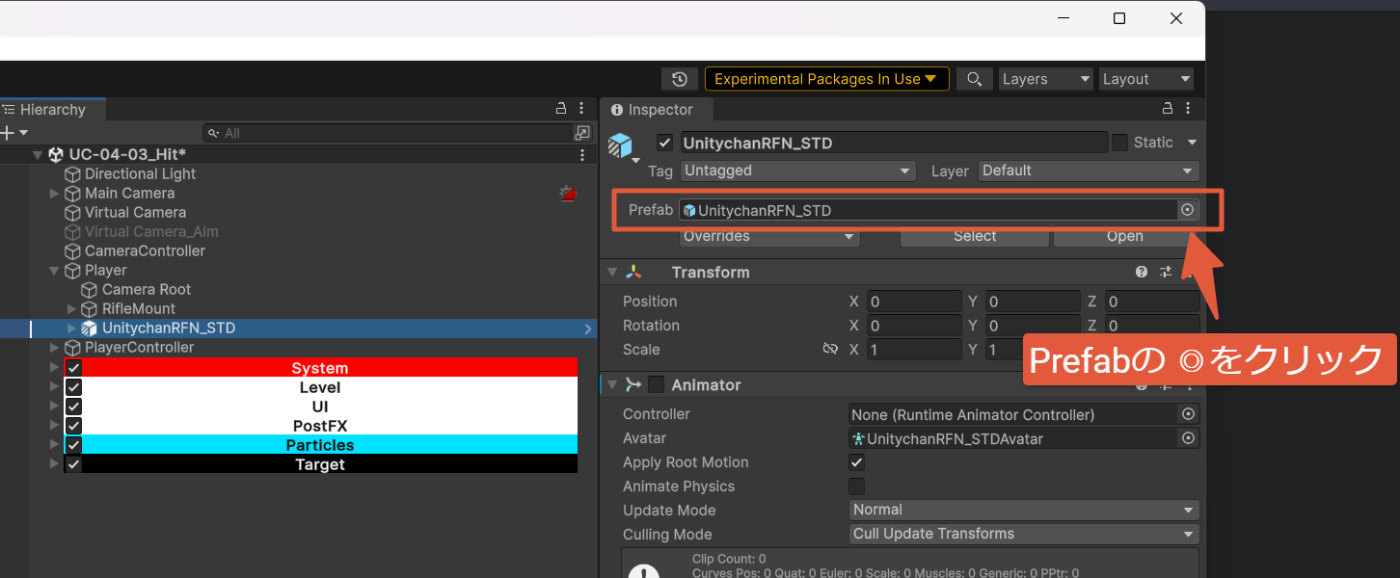Open the Culling Mode dropdown
Viewport: 1400px width, 578px height.
[x=1023, y=534]
